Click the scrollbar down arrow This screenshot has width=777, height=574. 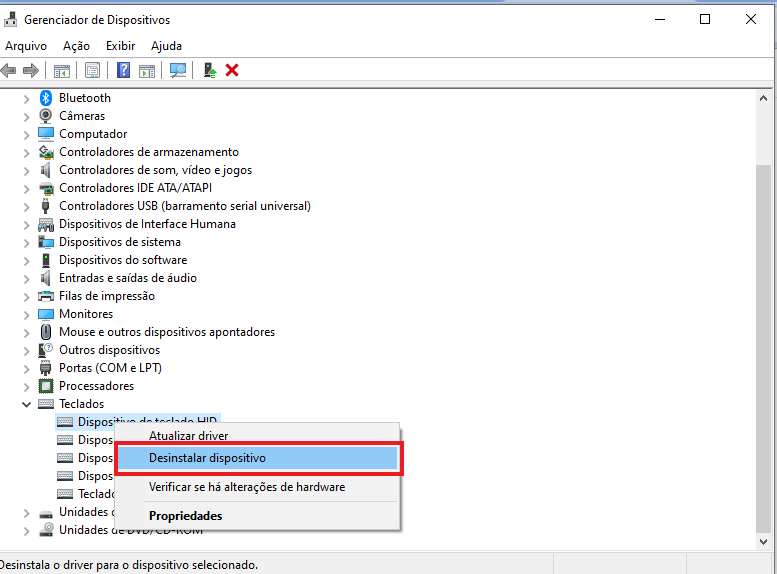pos(763,542)
